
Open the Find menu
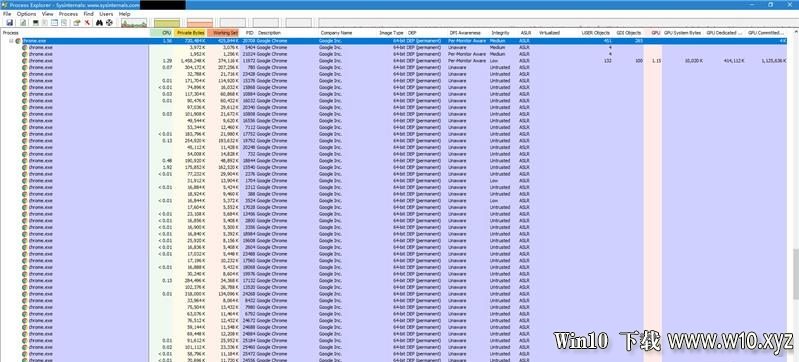(89, 14)
